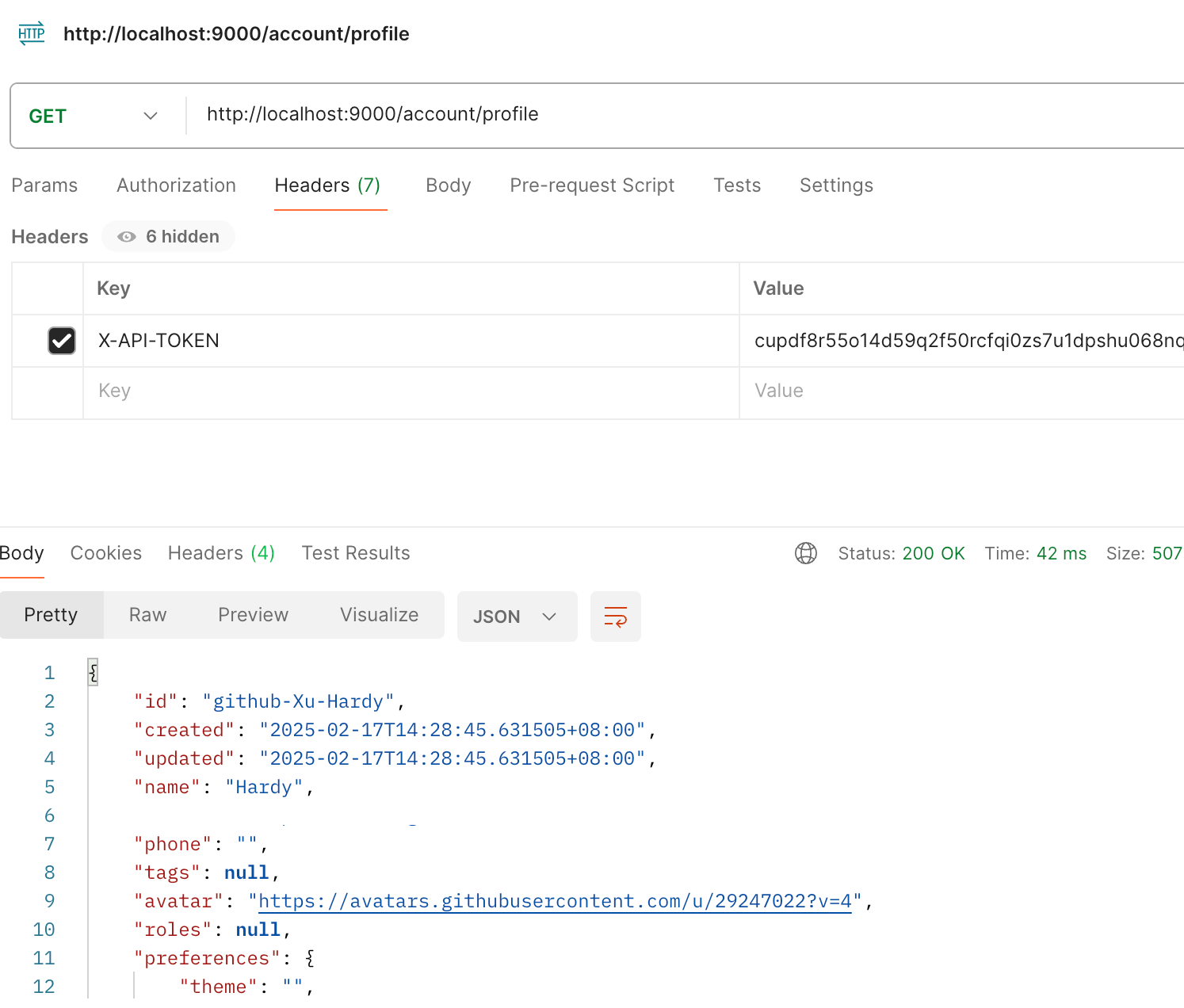Screen dimensions: 1184x1008
Task: Switch to the Raw view
Action: pos(148,615)
